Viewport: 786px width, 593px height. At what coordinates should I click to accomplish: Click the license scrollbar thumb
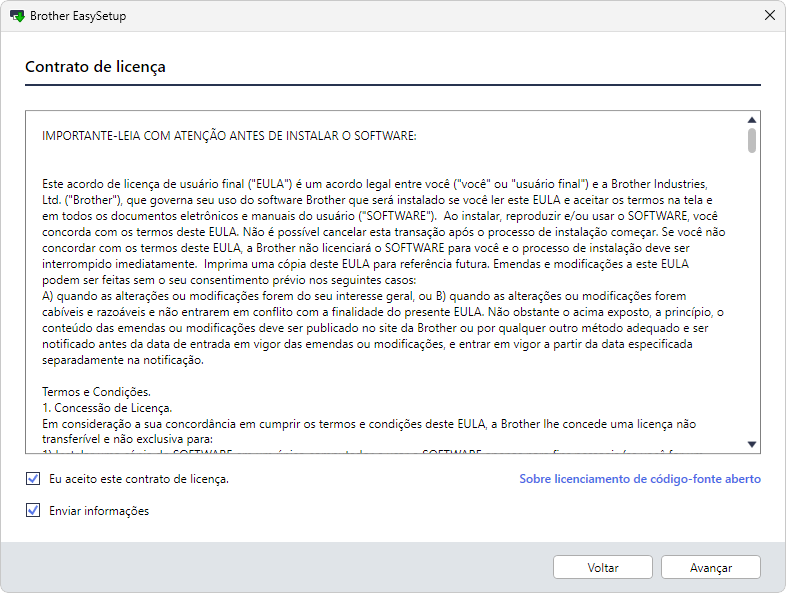(x=751, y=141)
